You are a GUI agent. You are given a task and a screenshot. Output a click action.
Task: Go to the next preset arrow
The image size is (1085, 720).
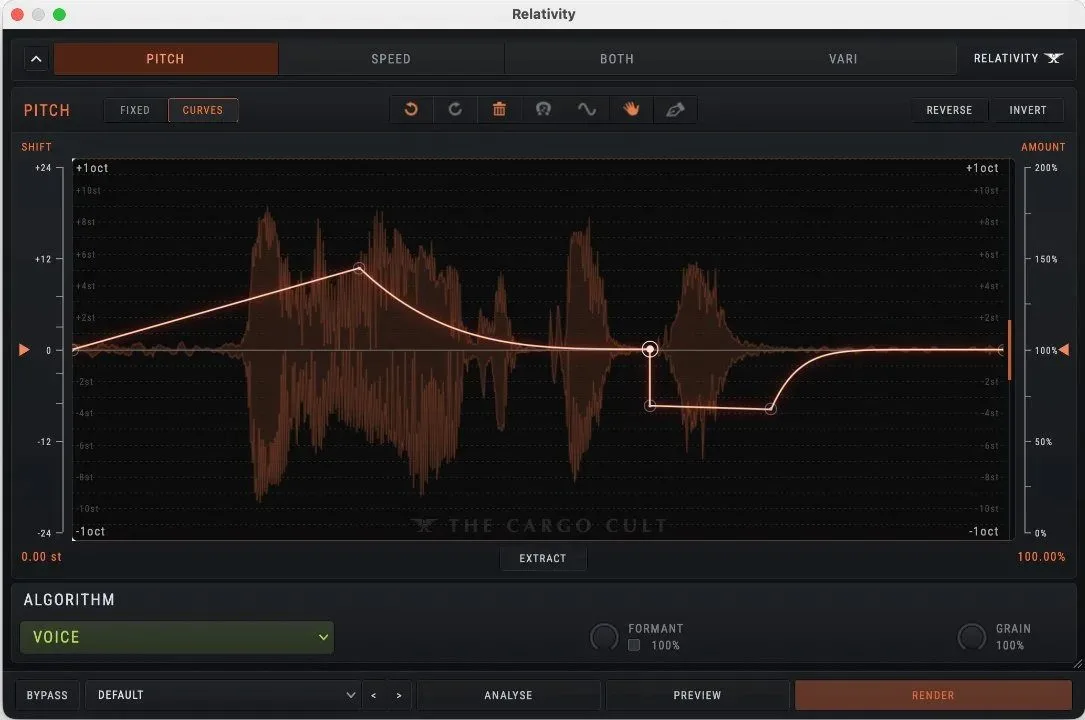coord(399,695)
